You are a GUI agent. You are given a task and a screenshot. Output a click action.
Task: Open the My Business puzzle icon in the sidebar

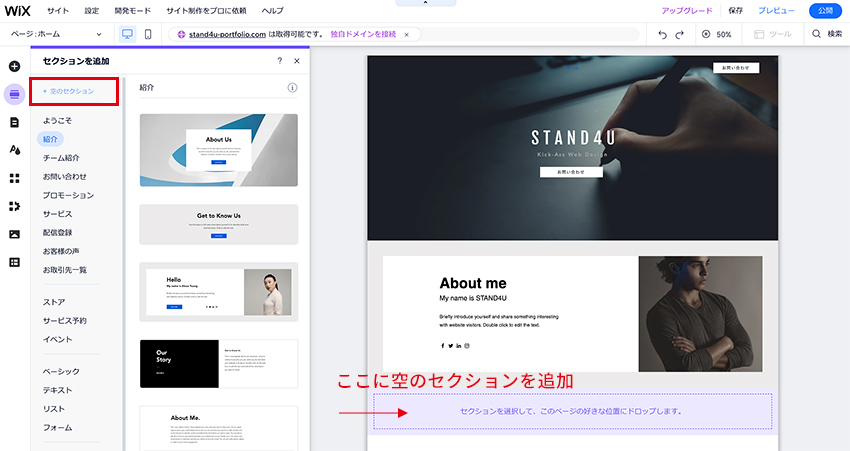point(15,206)
